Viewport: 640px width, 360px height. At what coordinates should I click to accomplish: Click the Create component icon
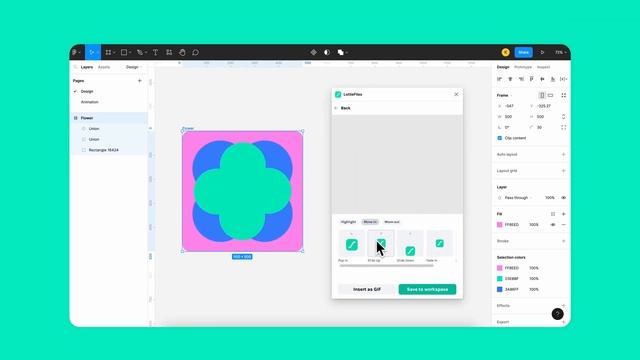coord(313,52)
